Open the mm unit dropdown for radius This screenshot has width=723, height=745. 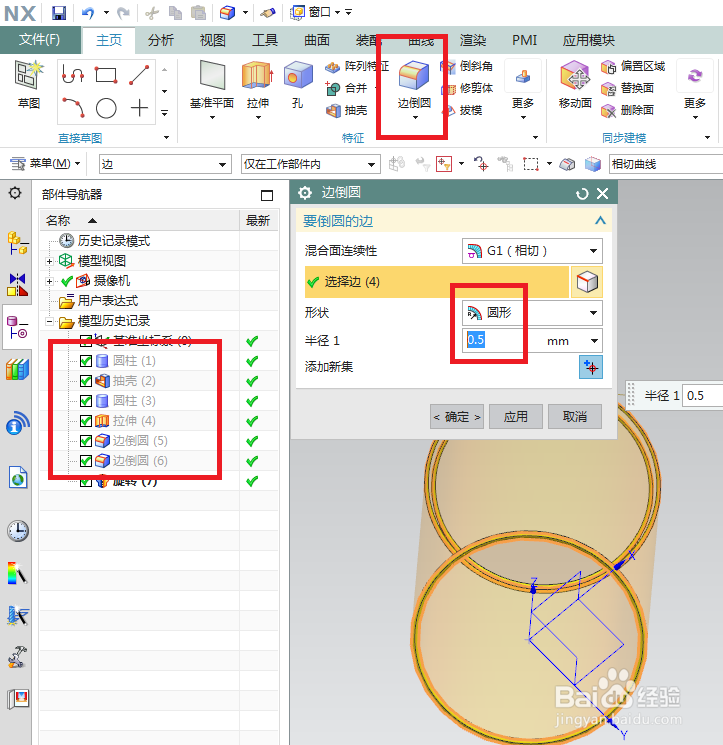594,341
